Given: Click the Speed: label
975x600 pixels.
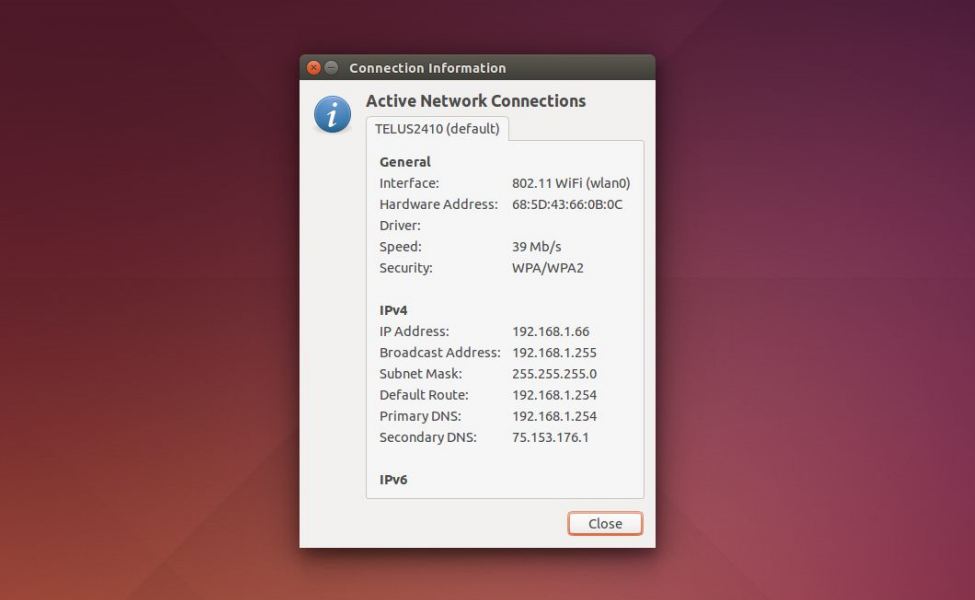Looking at the screenshot, I should [x=400, y=246].
